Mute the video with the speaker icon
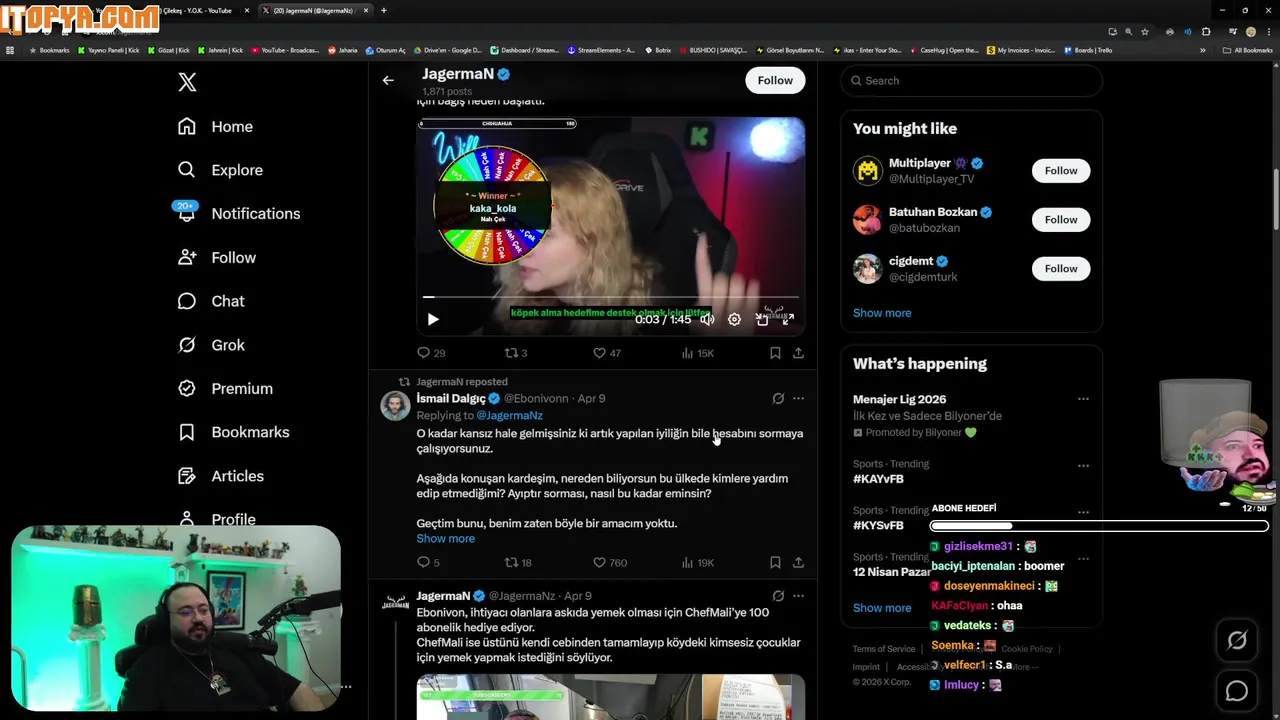 click(x=707, y=319)
